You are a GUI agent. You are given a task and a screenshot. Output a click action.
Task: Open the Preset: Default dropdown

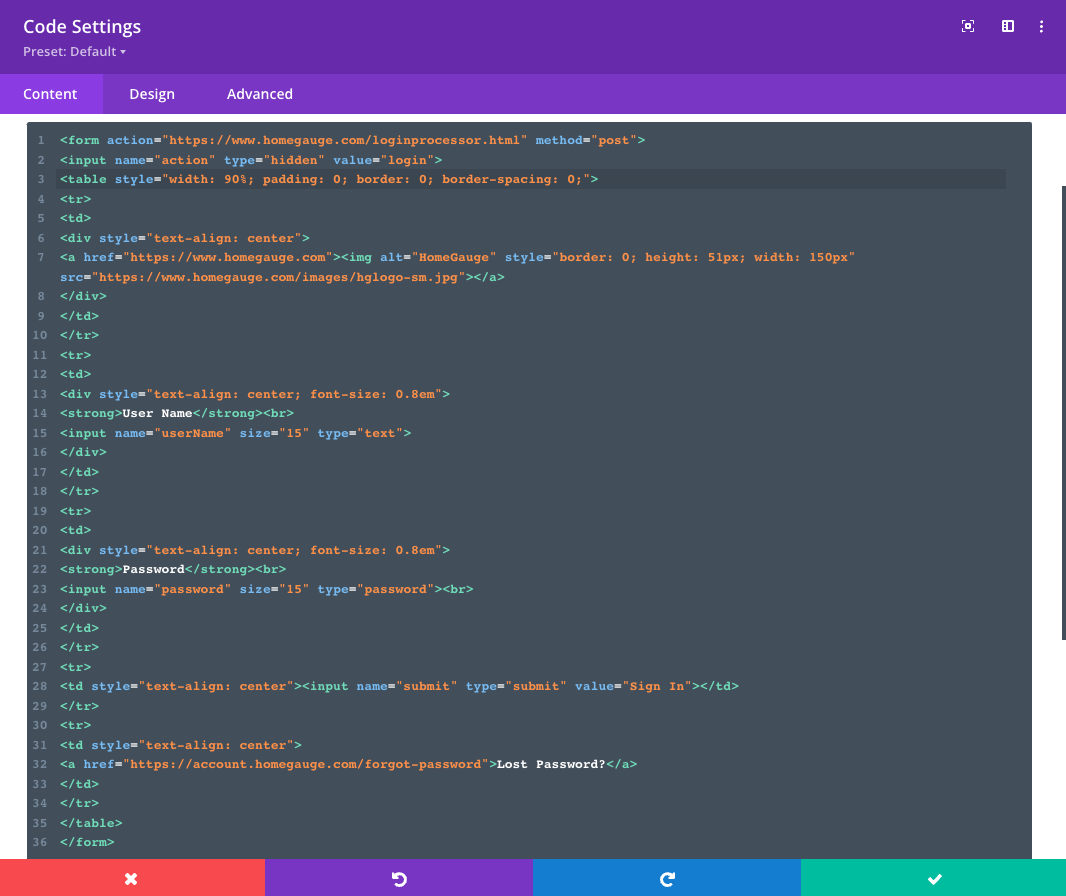point(74,52)
